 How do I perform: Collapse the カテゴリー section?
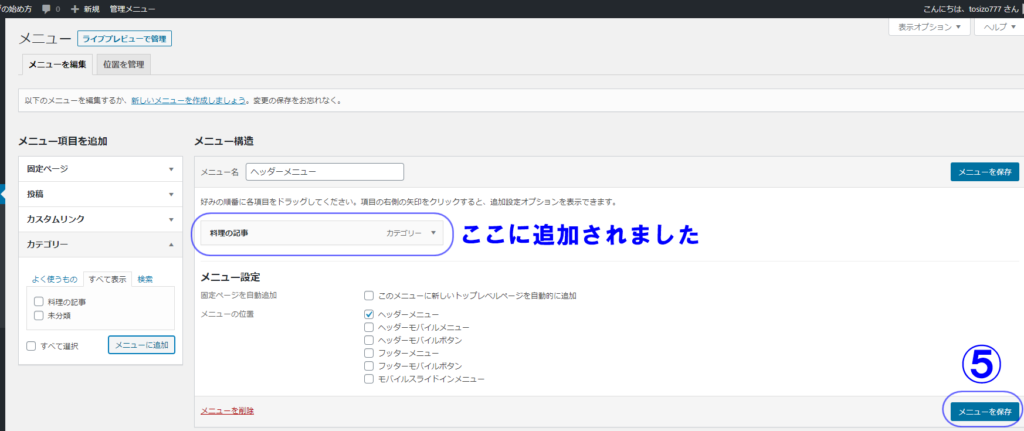coord(100,243)
